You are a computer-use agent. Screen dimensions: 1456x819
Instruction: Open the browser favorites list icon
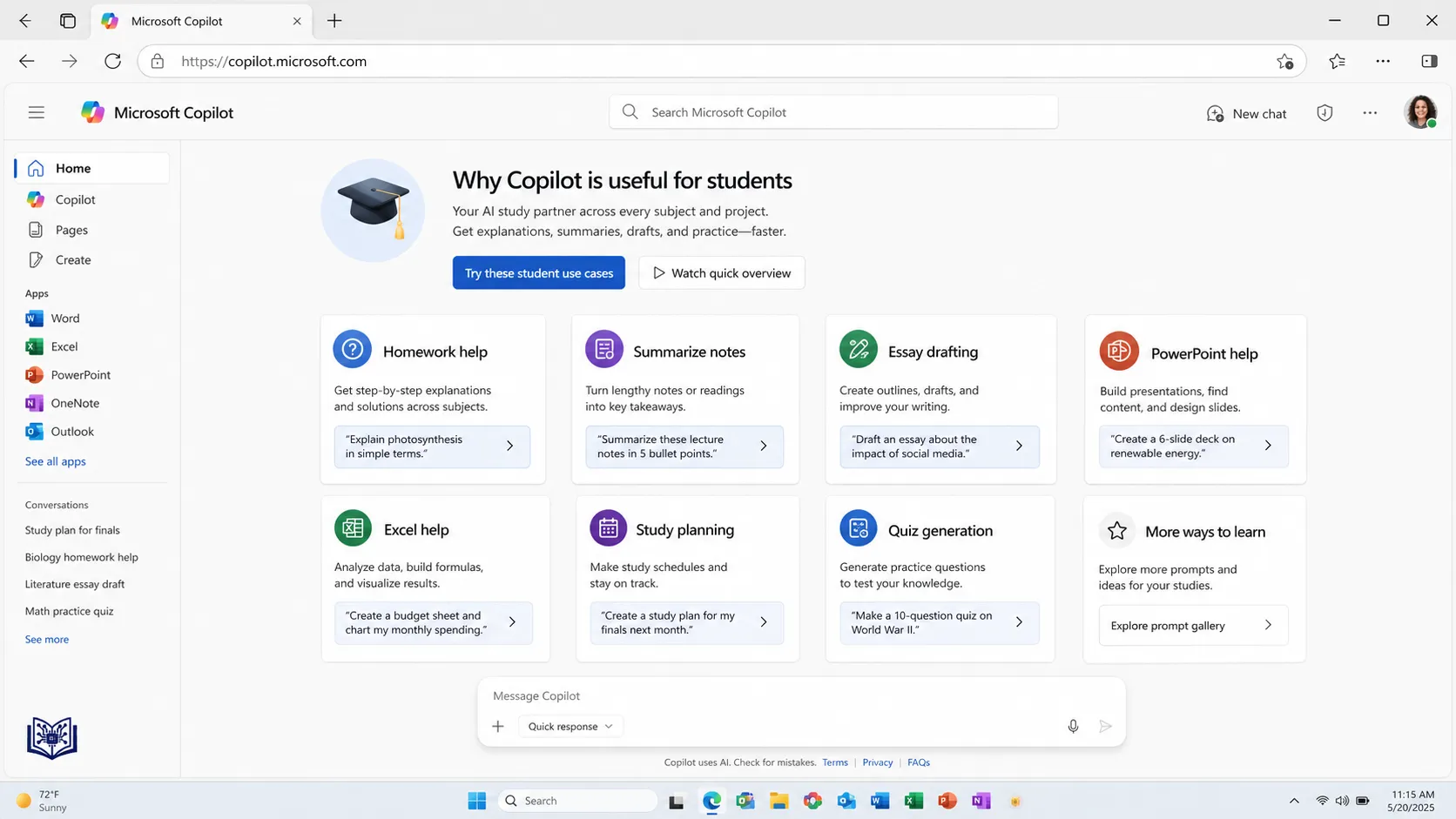click(1337, 61)
